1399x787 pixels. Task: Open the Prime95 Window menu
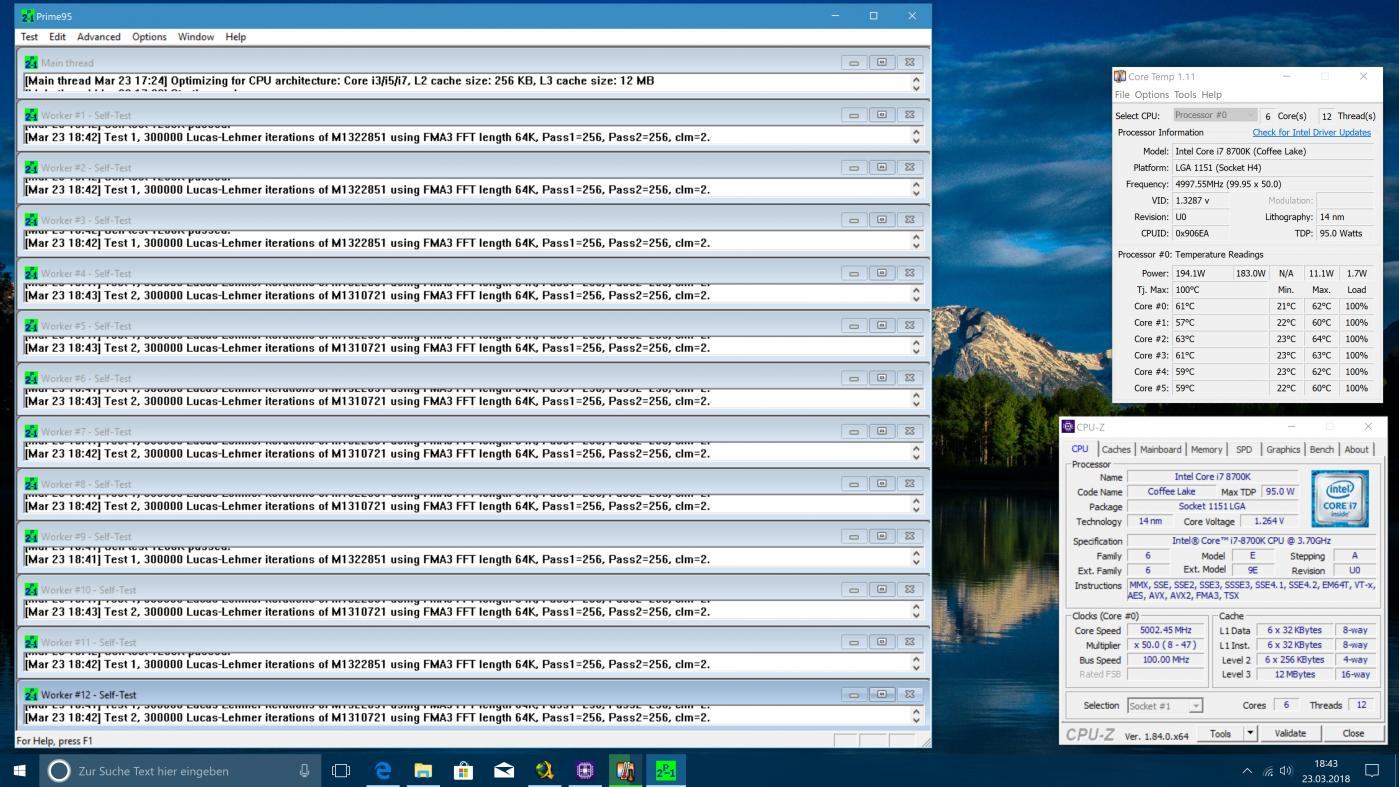coord(196,37)
